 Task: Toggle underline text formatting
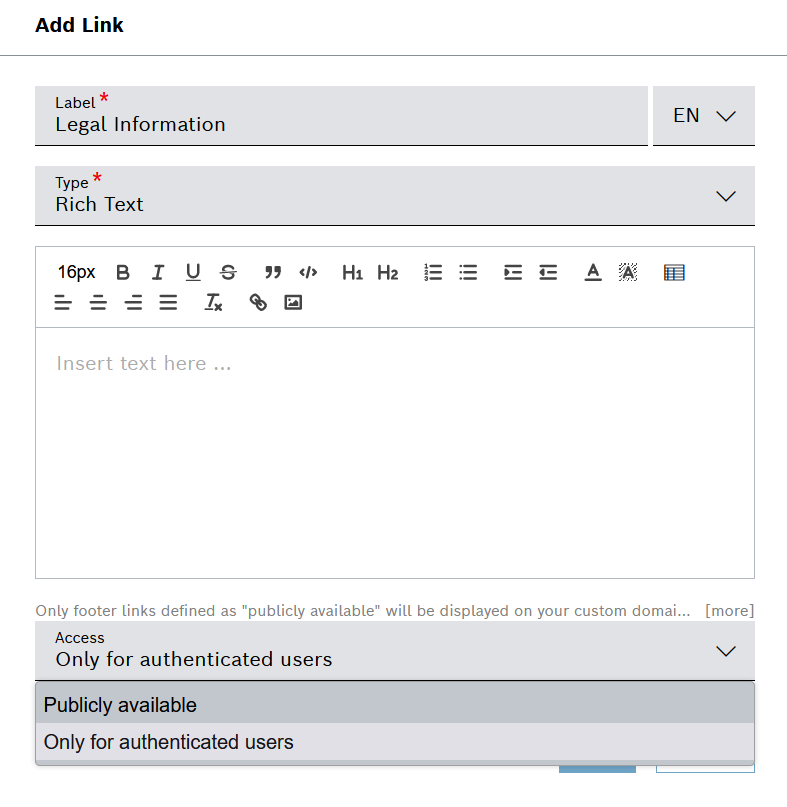pos(193,272)
